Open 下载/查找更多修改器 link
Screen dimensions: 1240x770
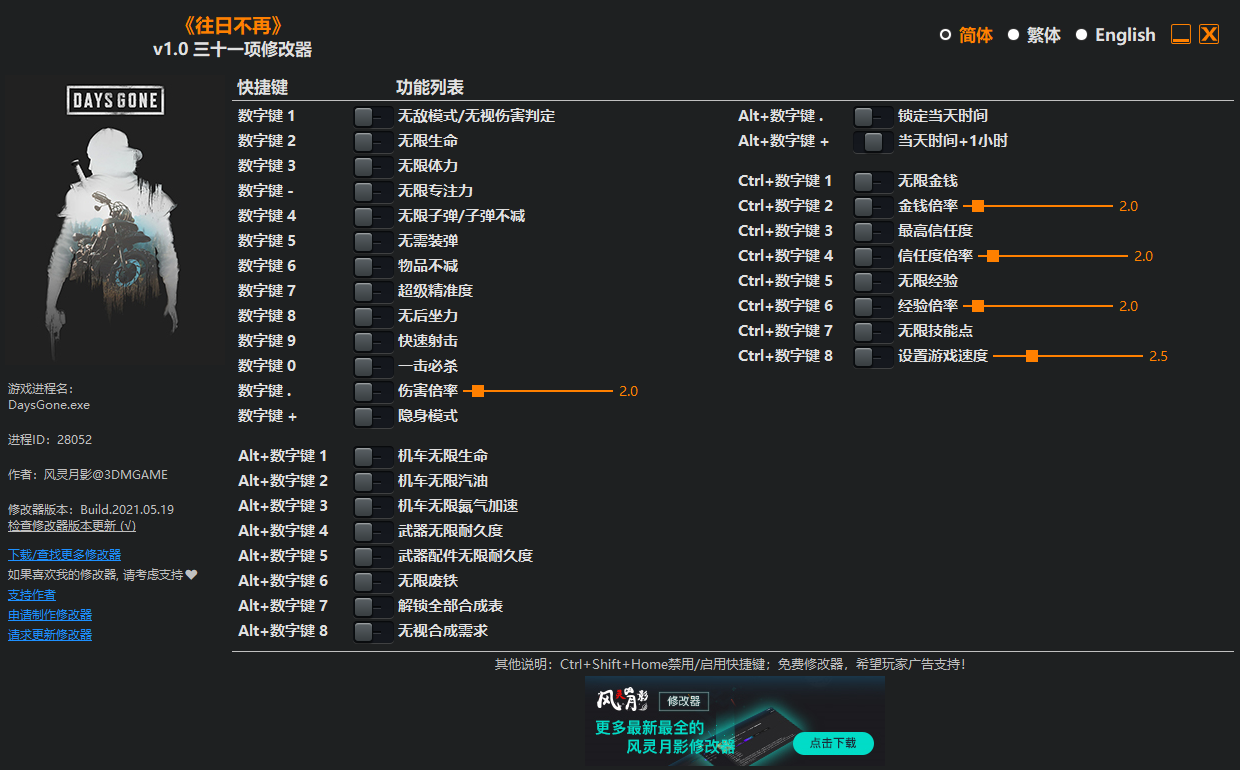tap(64, 555)
